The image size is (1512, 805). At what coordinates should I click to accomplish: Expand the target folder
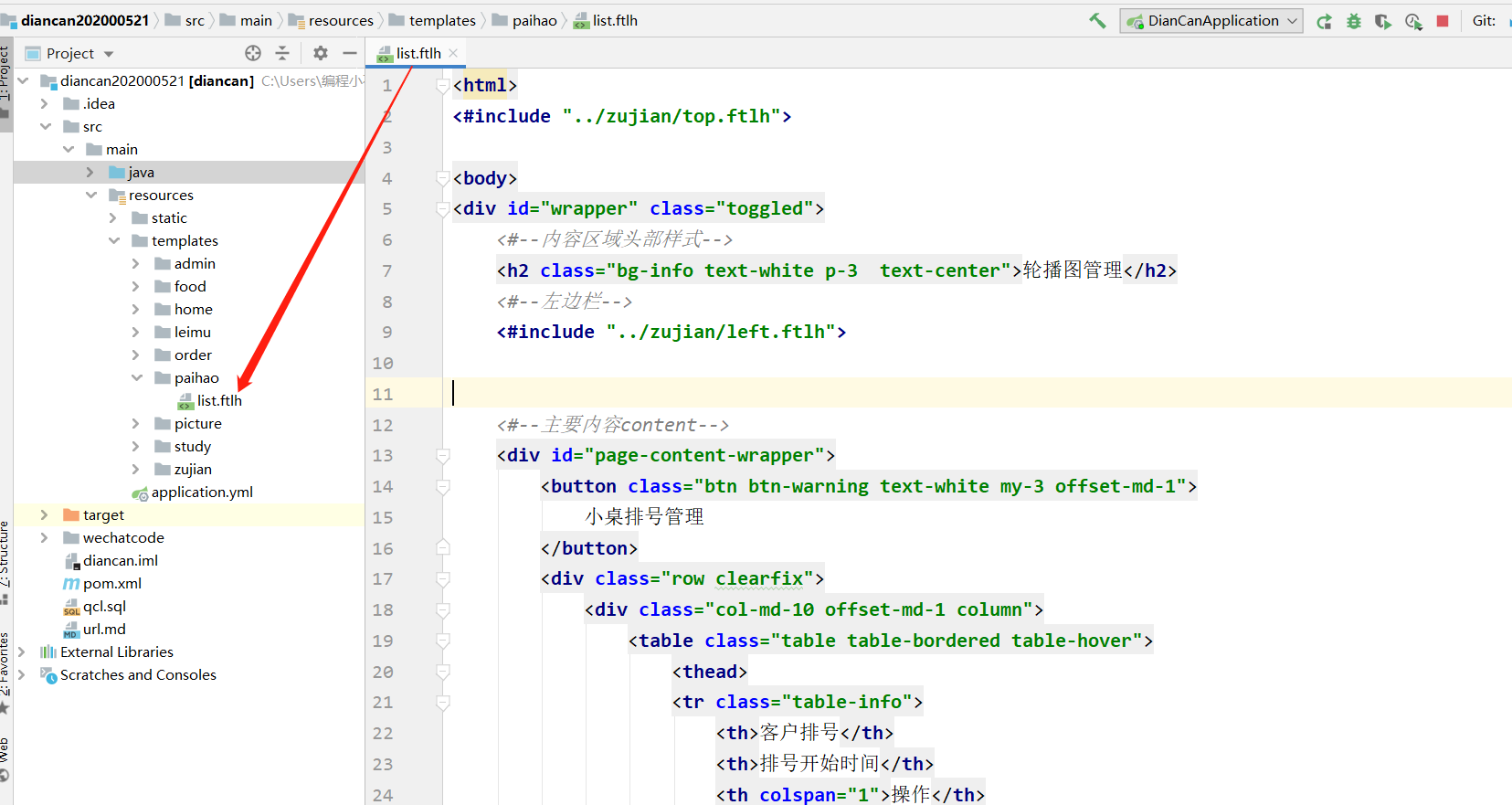(x=44, y=514)
